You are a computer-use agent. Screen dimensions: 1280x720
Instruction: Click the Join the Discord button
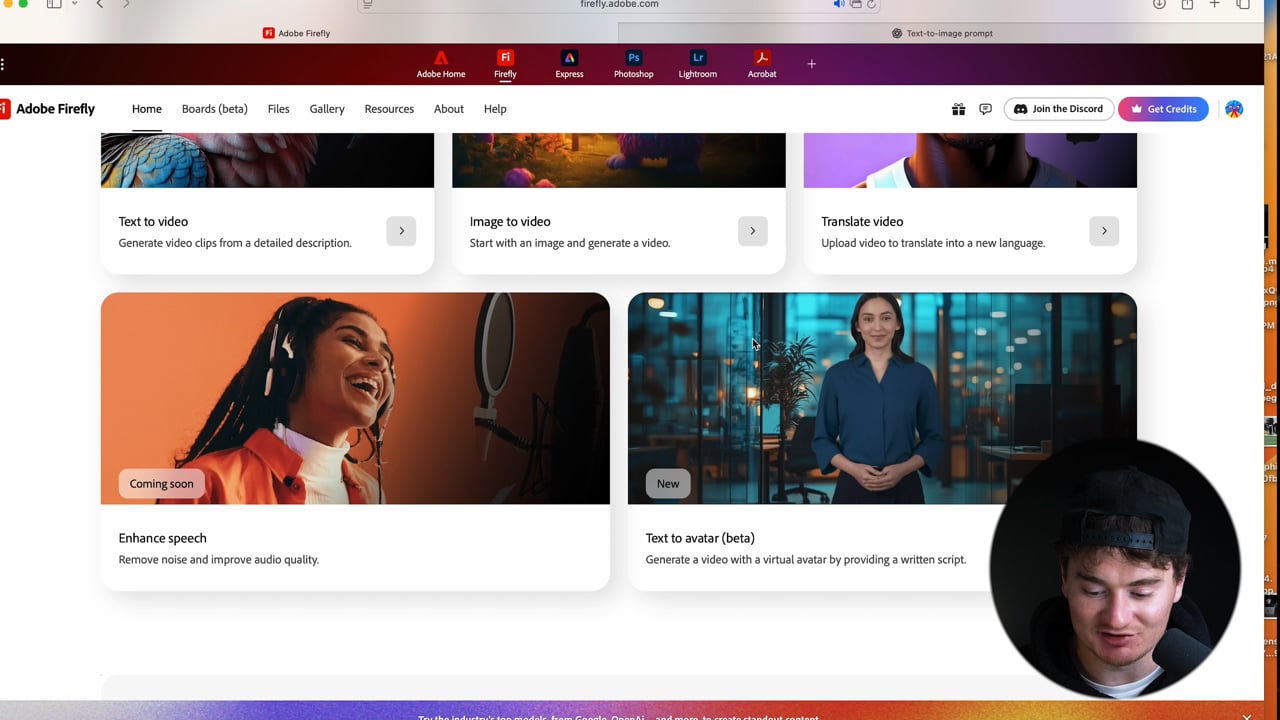(1058, 109)
